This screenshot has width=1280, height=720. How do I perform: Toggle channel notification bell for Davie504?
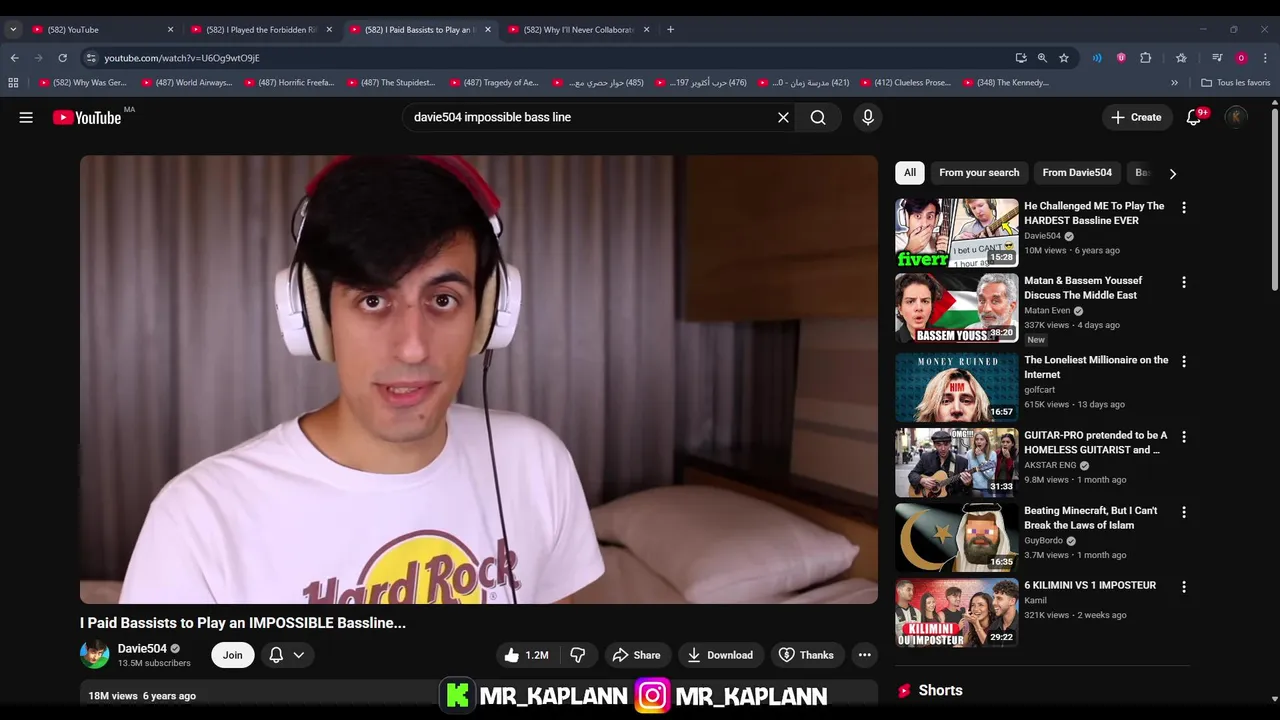[276, 655]
